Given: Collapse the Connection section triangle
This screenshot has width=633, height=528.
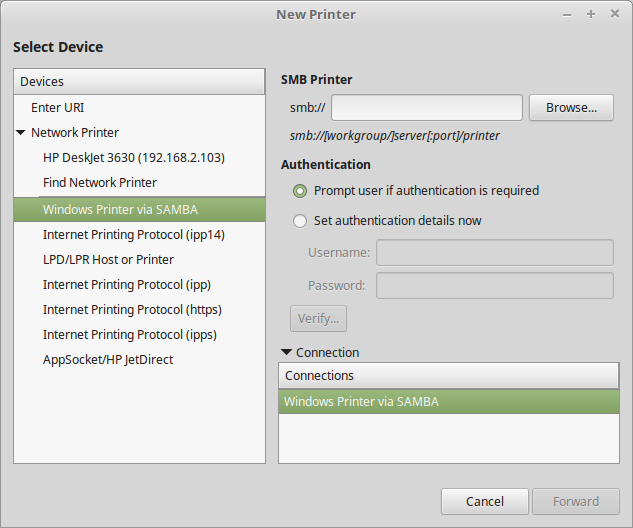Looking at the screenshot, I should click(x=287, y=352).
